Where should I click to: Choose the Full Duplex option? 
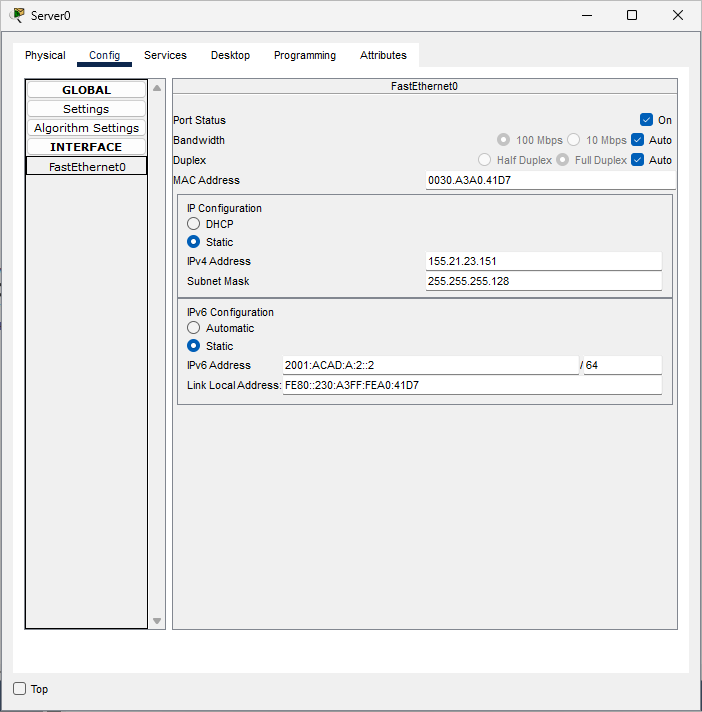click(563, 160)
